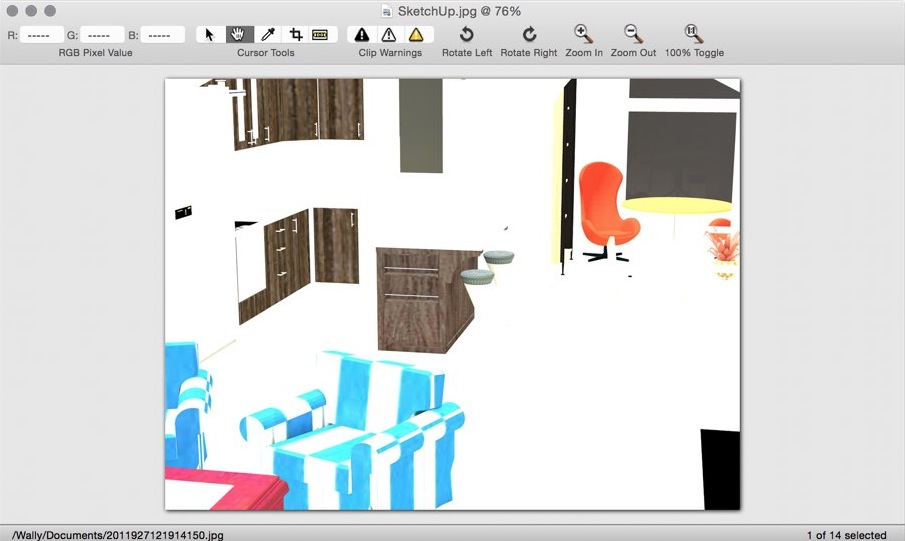Click the 'Rotate Right' label
Viewport: 905px width, 541px height.
point(529,53)
